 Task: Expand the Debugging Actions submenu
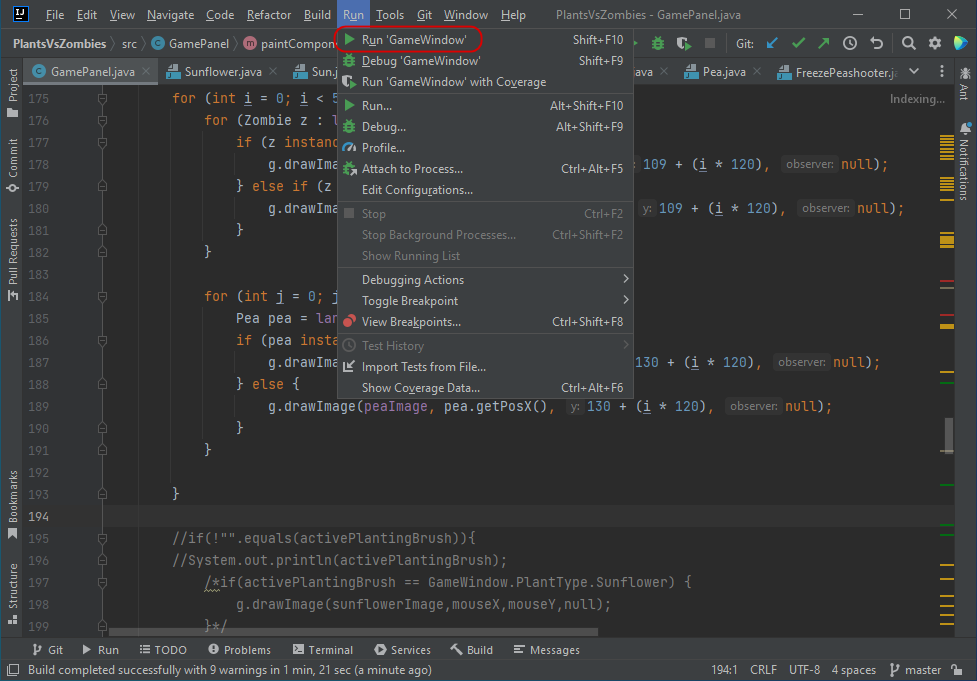point(485,280)
